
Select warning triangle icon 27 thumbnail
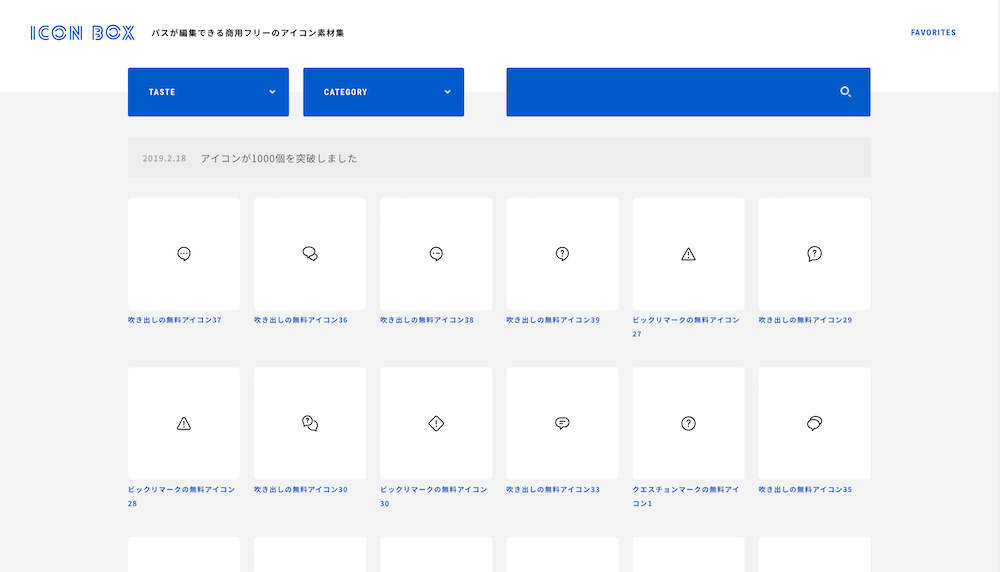click(688, 254)
